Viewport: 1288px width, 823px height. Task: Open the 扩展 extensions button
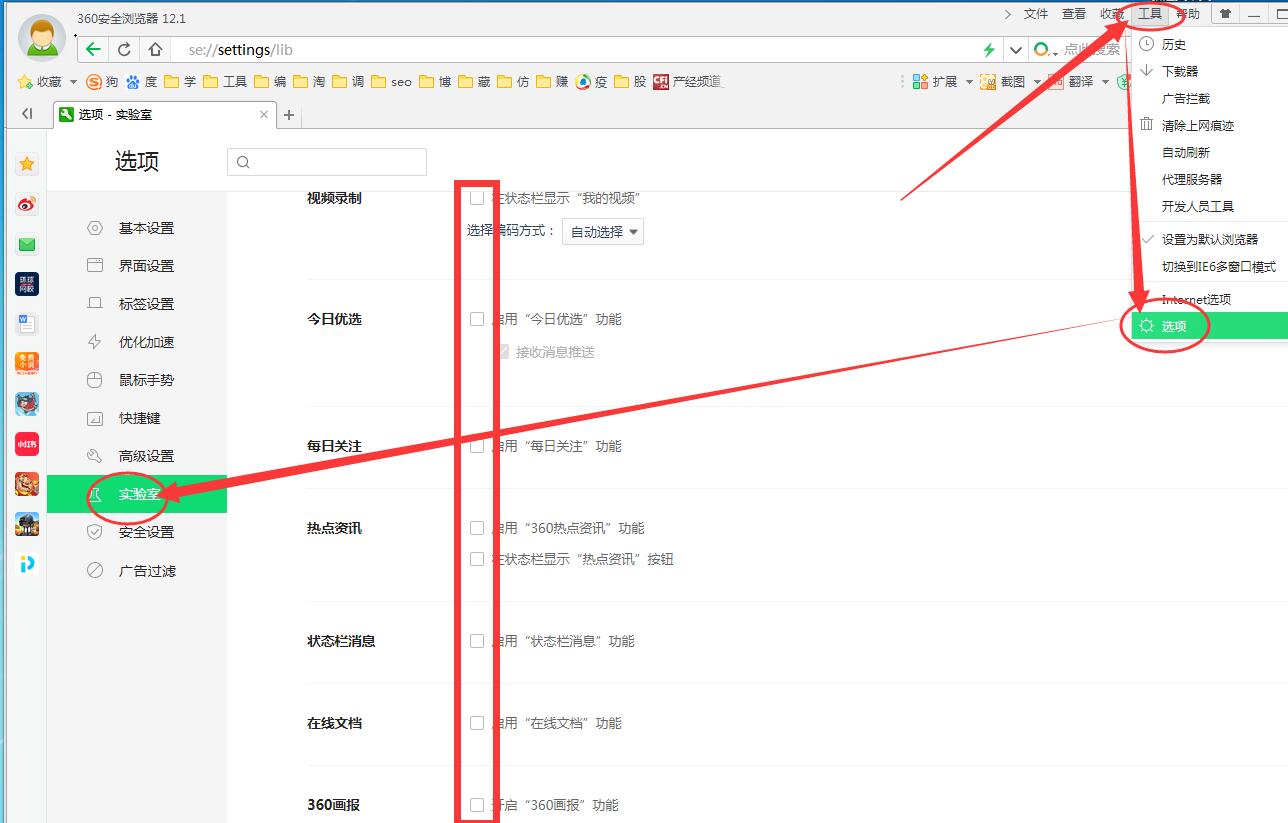(x=935, y=82)
